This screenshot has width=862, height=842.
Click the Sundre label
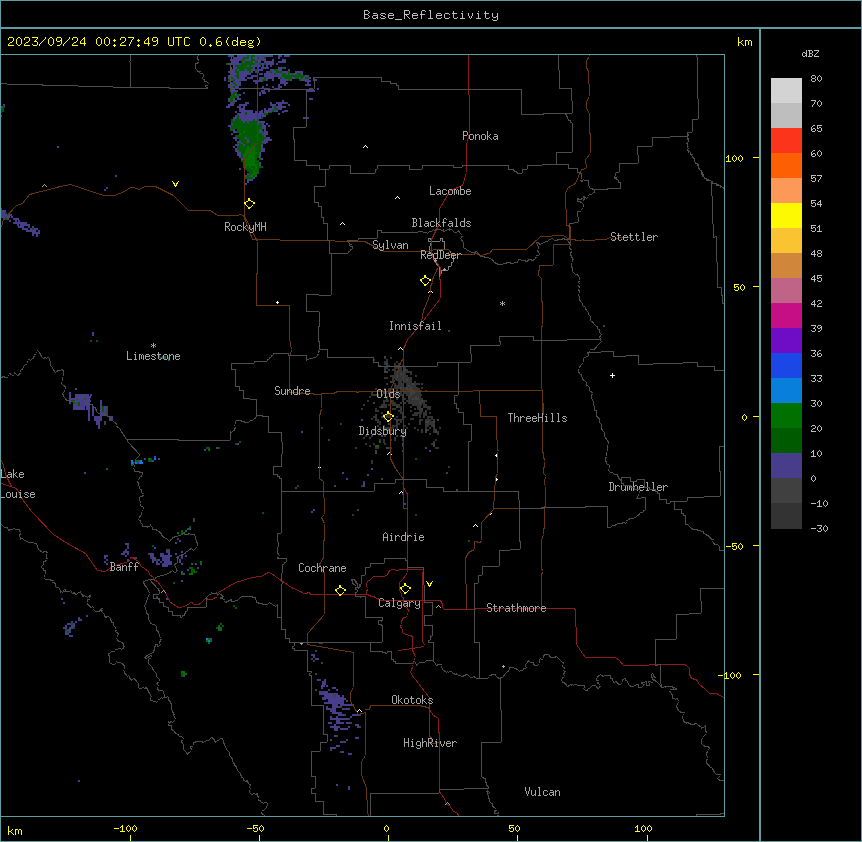(292, 391)
